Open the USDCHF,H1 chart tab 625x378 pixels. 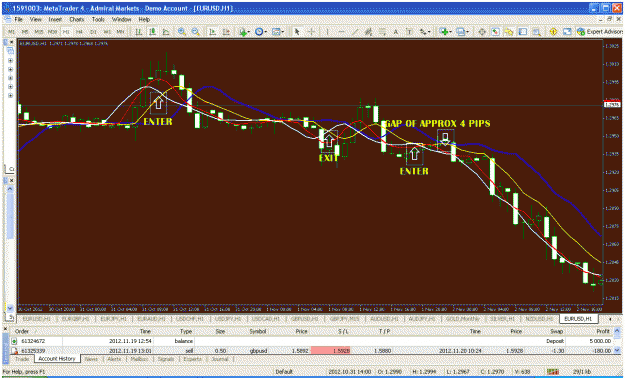(191, 319)
